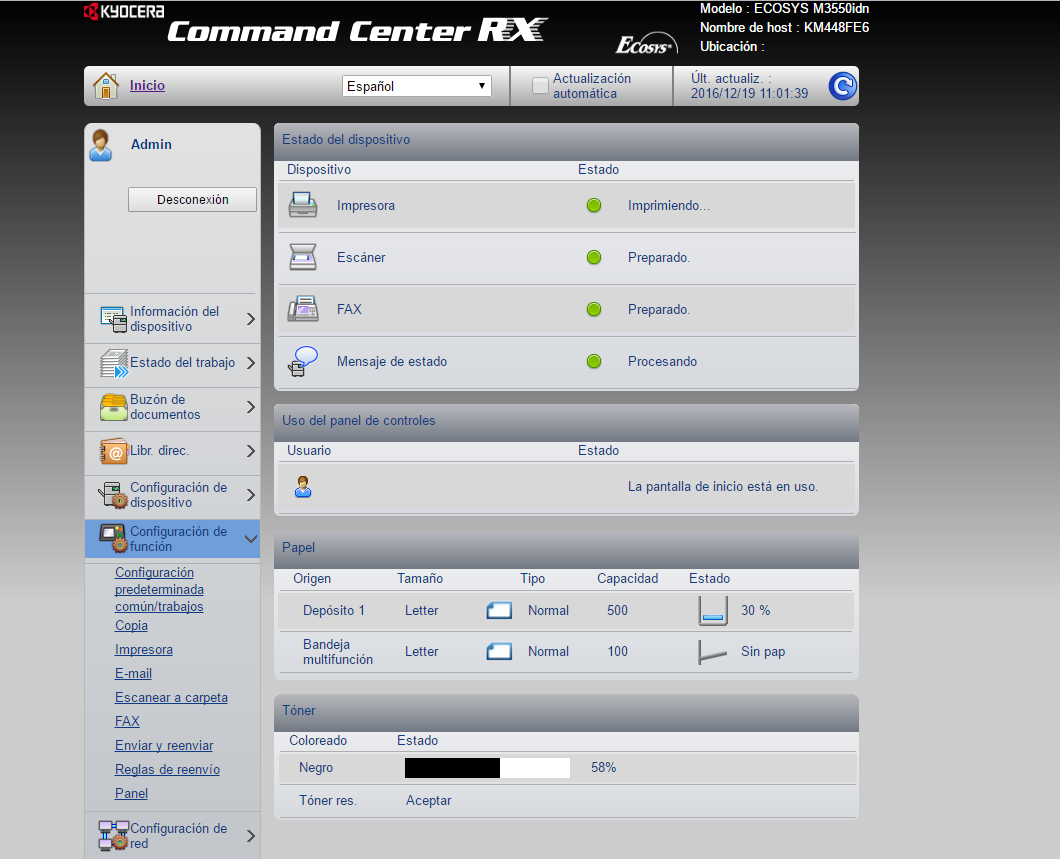Image resolution: width=1060 pixels, height=859 pixels.
Task: Click the green status light for Escáner
Action: 594,257
